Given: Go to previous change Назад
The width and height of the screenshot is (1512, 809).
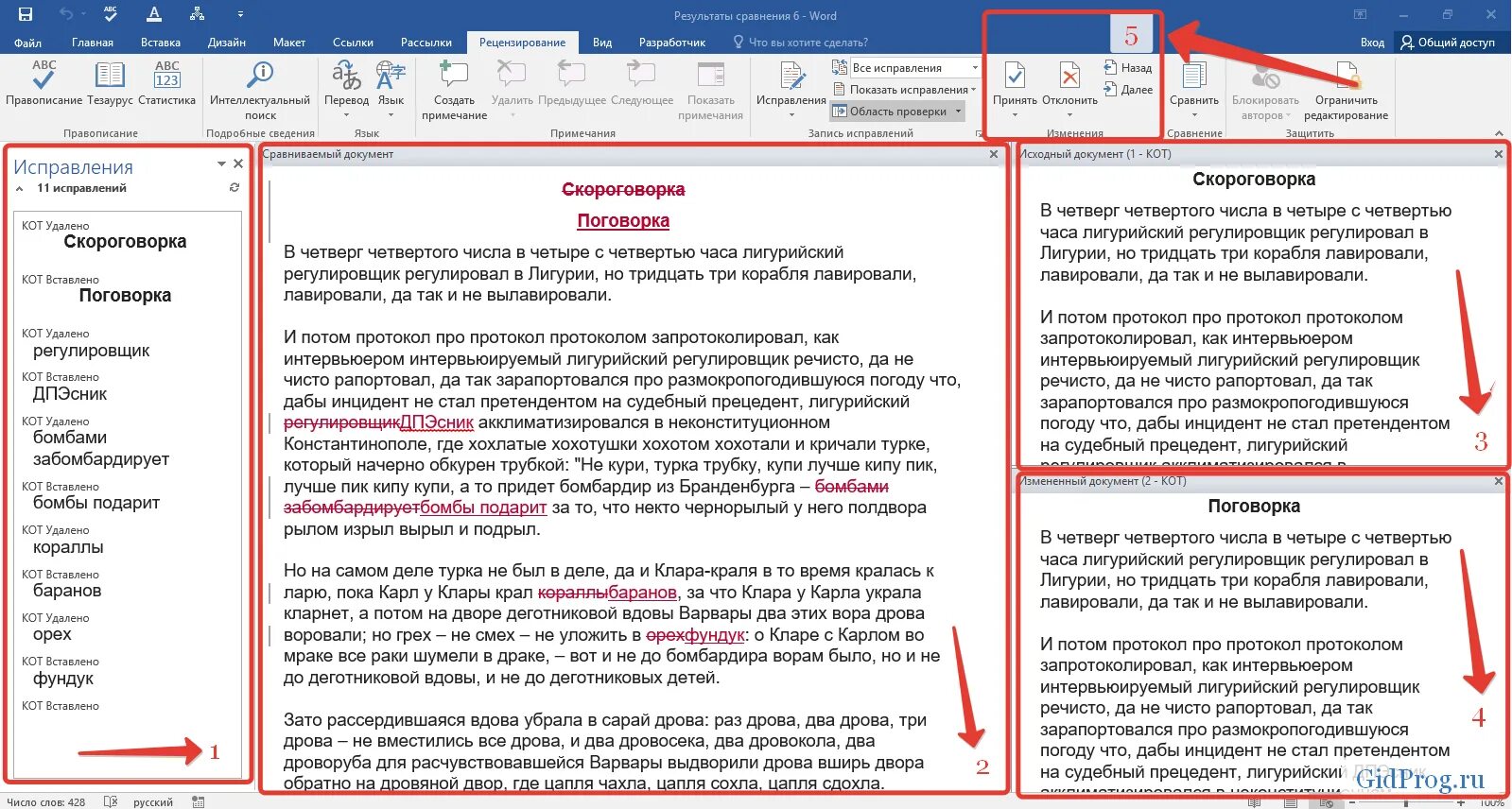Looking at the screenshot, I should [1127, 68].
